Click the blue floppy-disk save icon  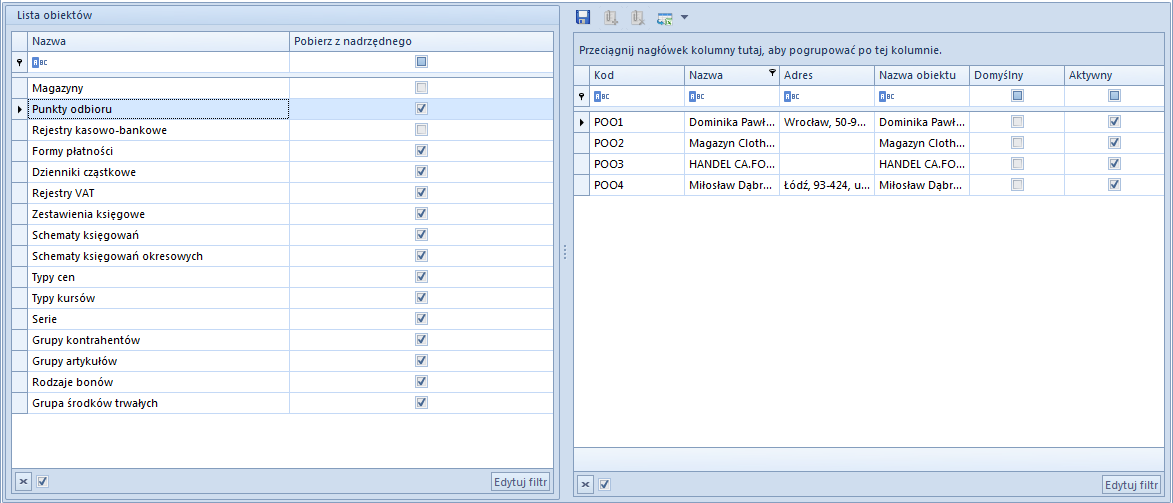pyautogui.click(x=584, y=17)
